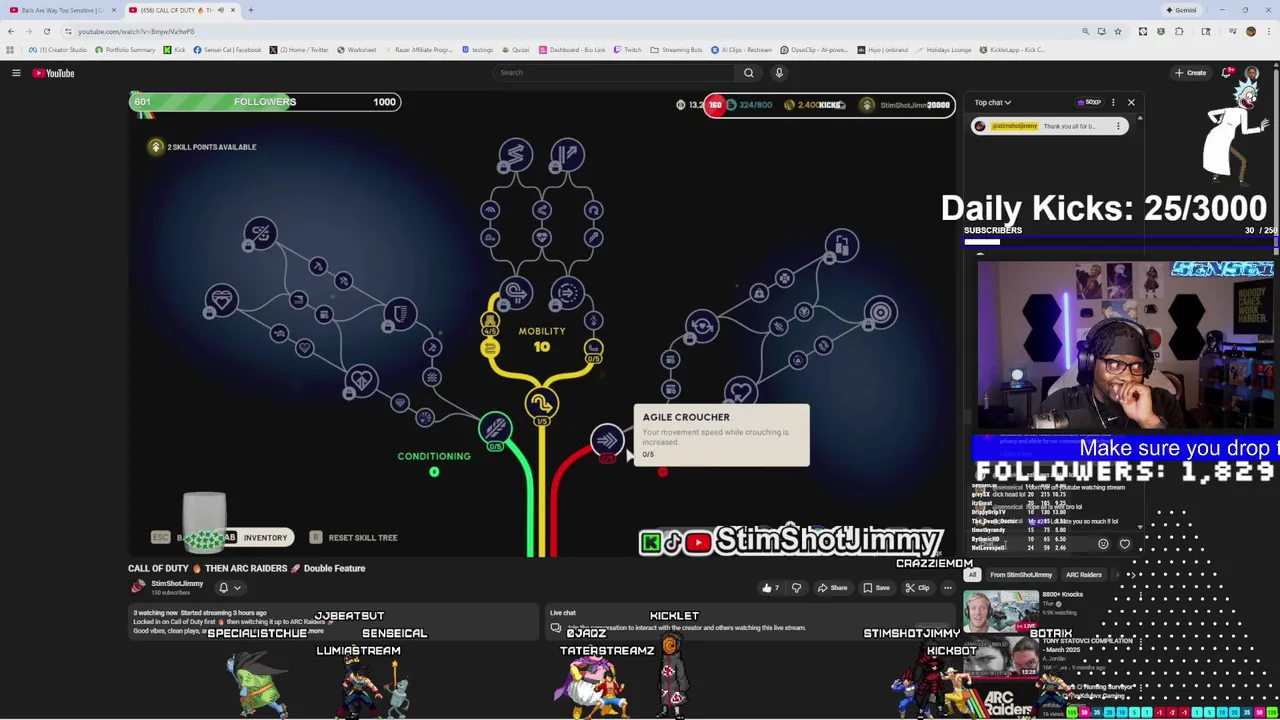Open the subscription notification bell dropdown
Image resolution: width=1280 pixels, height=720 pixels.
pos(230,588)
